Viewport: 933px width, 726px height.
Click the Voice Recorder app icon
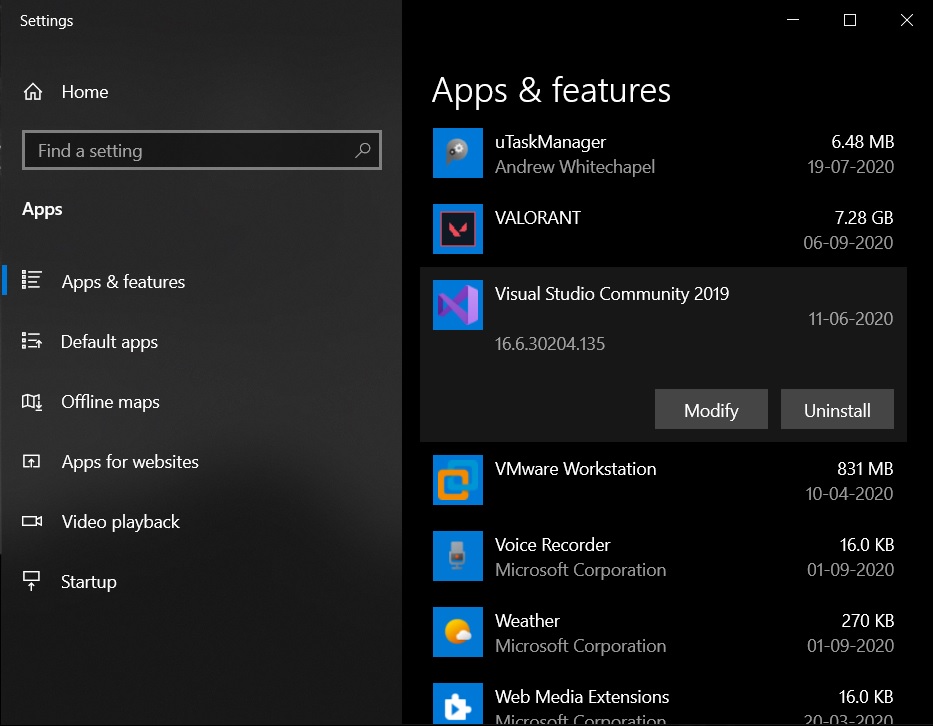click(x=458, y=556)
